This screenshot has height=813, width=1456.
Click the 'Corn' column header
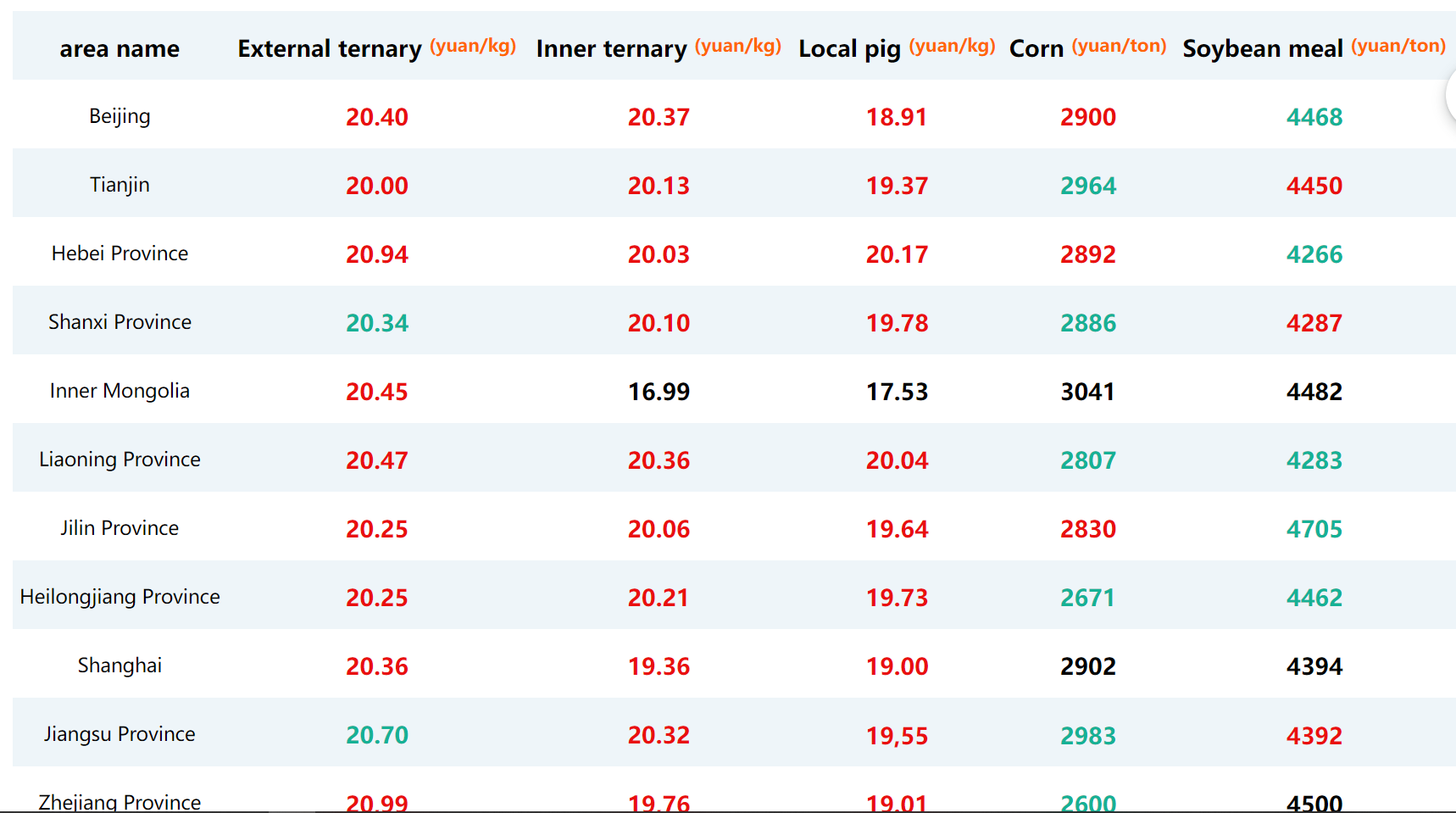click(x=1036, y=48)
